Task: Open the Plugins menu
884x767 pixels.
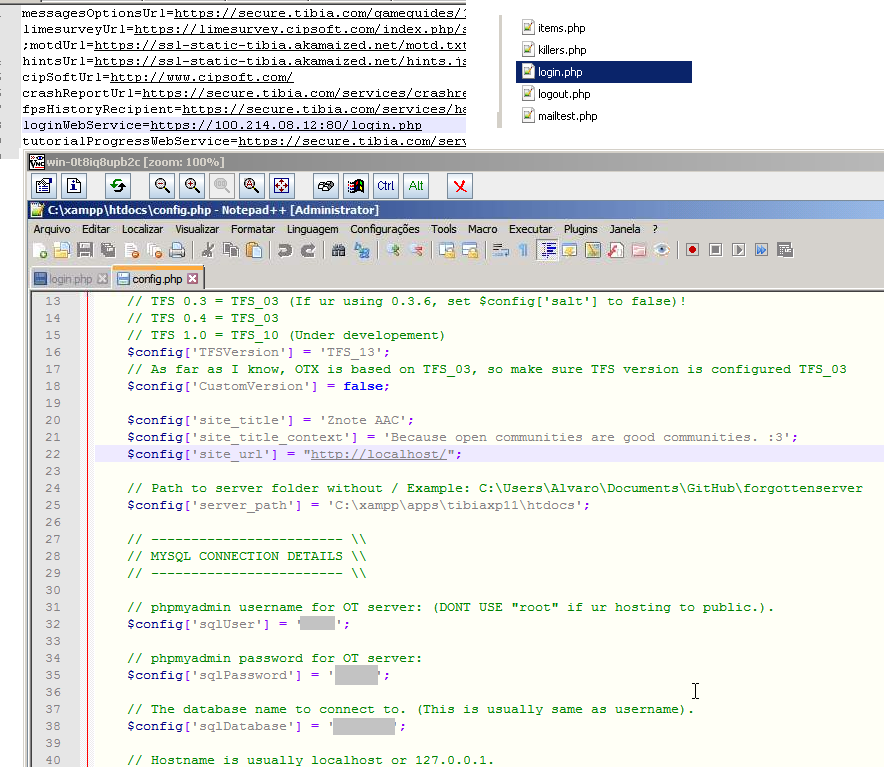Action: tap(581, 230)
